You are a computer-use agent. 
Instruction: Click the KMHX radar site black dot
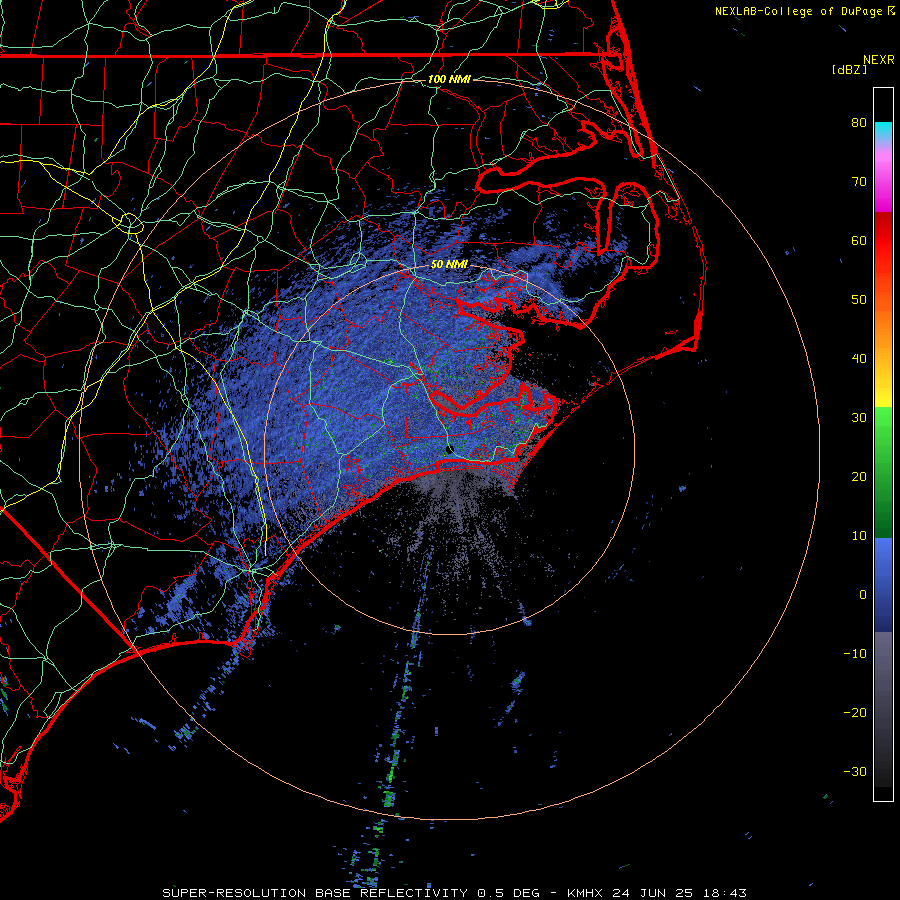click(449, 449)
